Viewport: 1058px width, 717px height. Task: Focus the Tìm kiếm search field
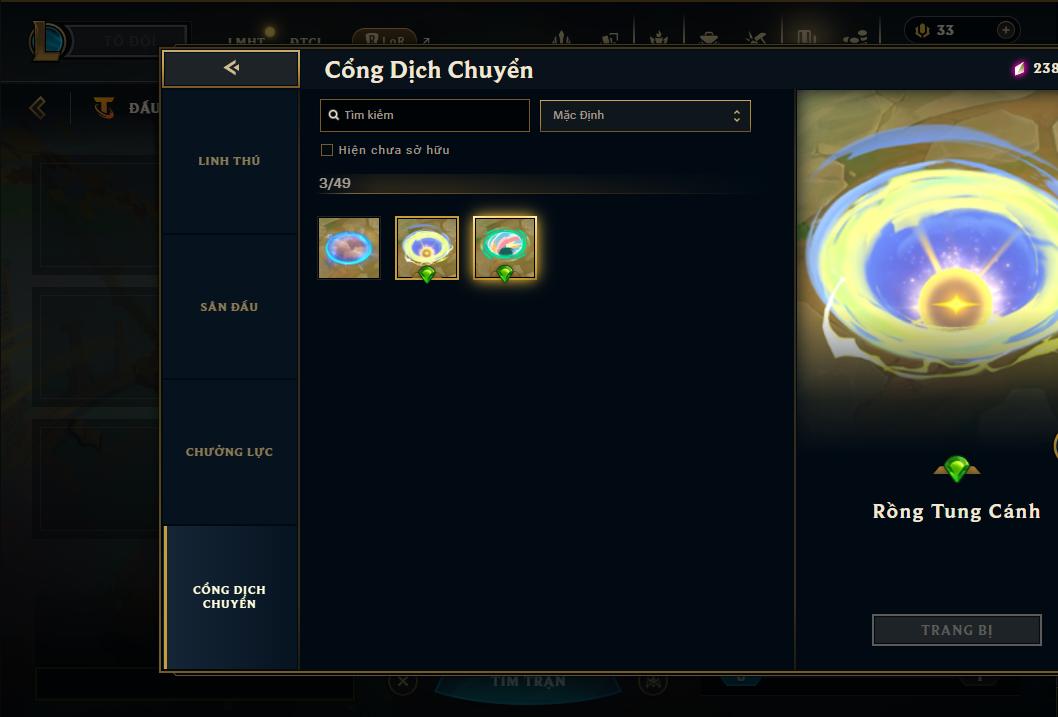[424, 115]
